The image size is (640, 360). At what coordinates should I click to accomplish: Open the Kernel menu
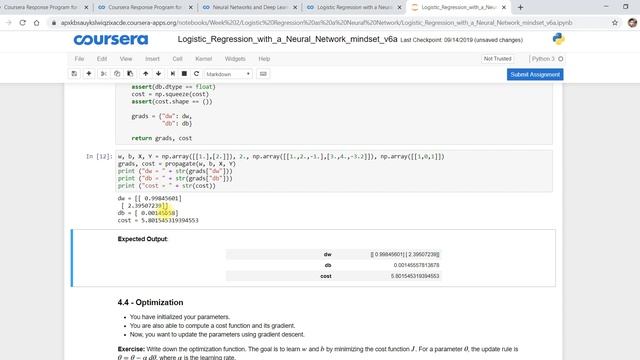[203, 59]
